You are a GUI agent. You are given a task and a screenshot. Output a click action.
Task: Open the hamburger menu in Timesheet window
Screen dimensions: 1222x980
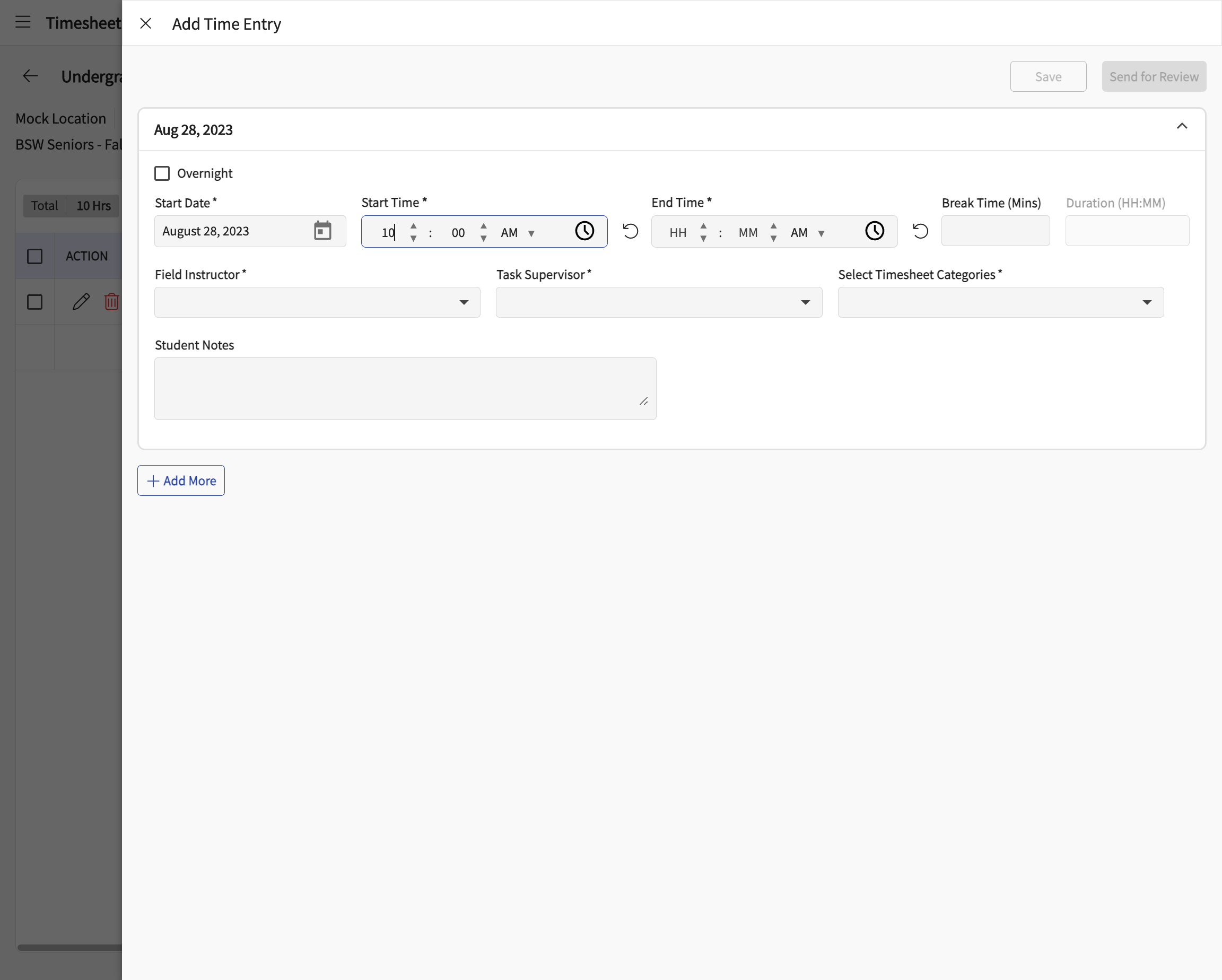[23, 23]
